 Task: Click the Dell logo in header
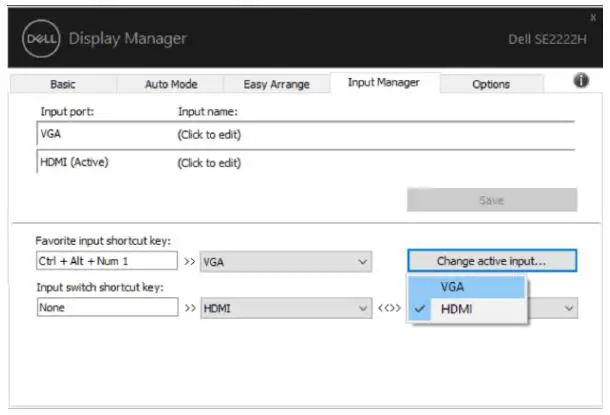(x=41, y=39)
